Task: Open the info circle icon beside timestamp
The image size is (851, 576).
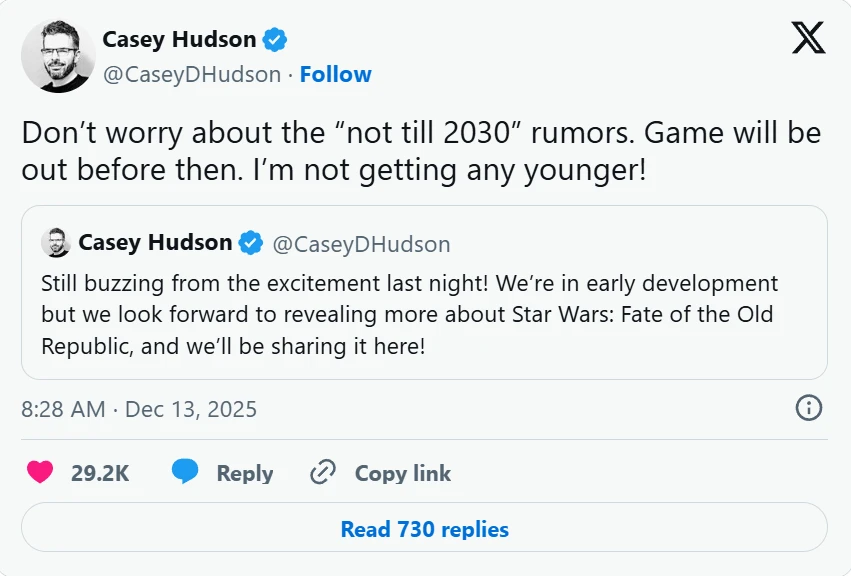Action: coord(808,408)
